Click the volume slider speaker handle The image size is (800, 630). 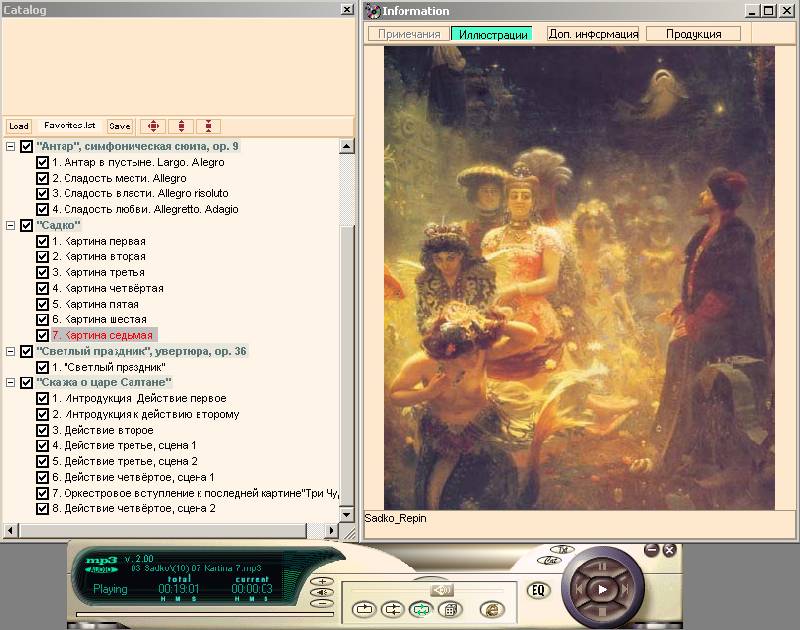441,590
